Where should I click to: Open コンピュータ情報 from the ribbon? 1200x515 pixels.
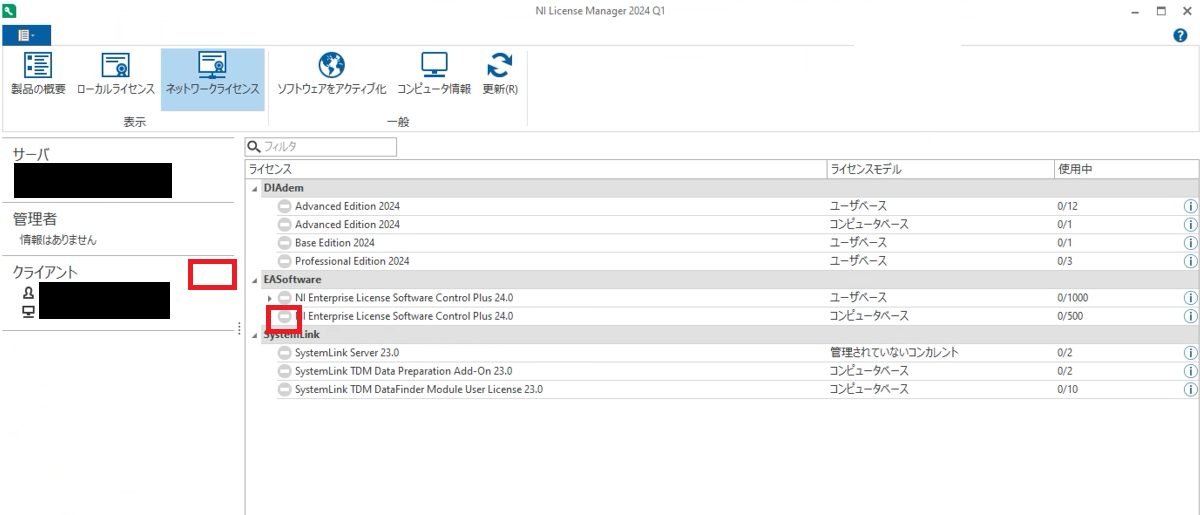click(x=433, y=74)
